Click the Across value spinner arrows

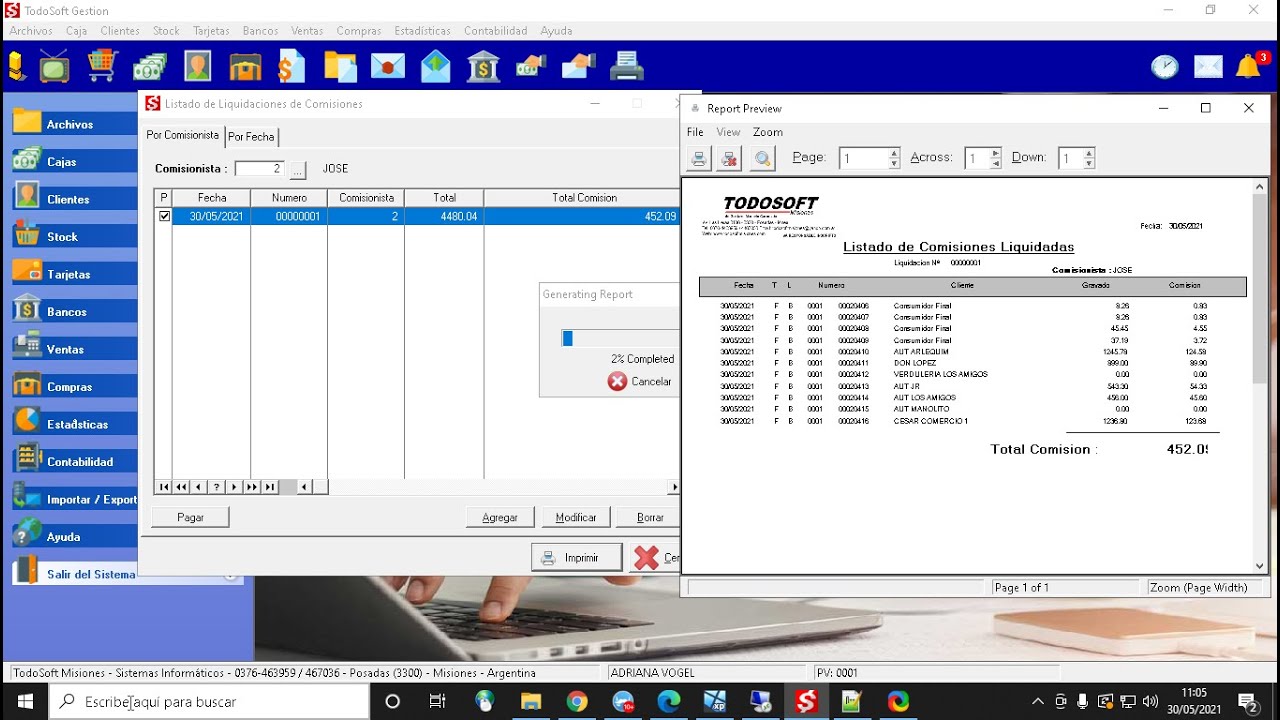pyautogui.click(x=995, y=158)
